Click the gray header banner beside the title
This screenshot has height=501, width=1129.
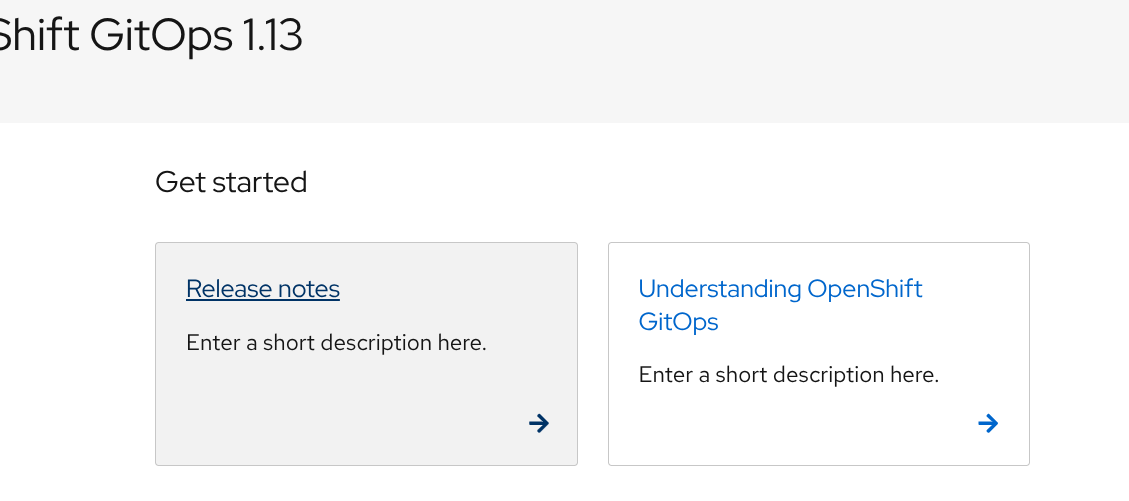[x=700, y=60]
